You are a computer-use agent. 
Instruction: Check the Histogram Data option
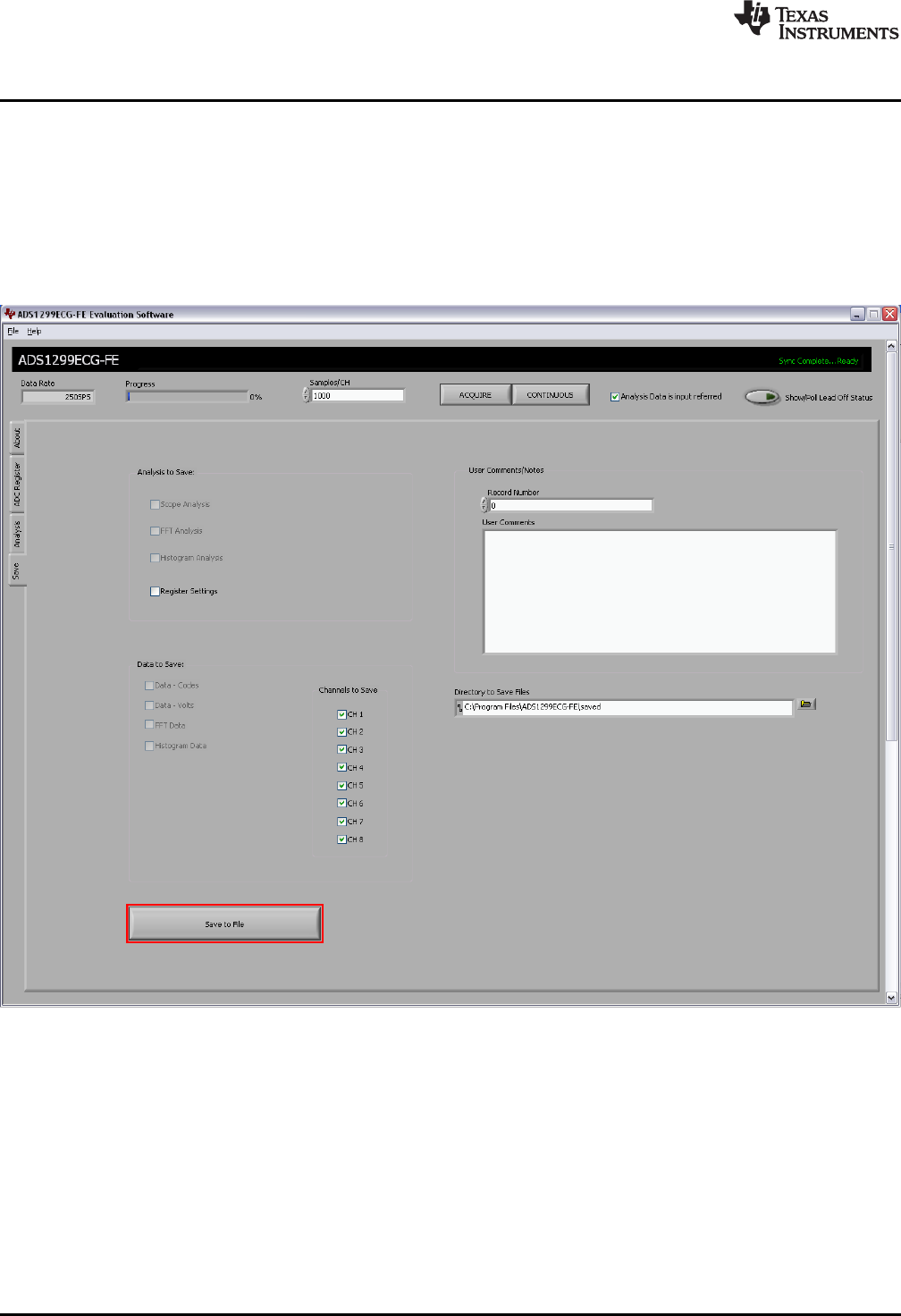149,746
